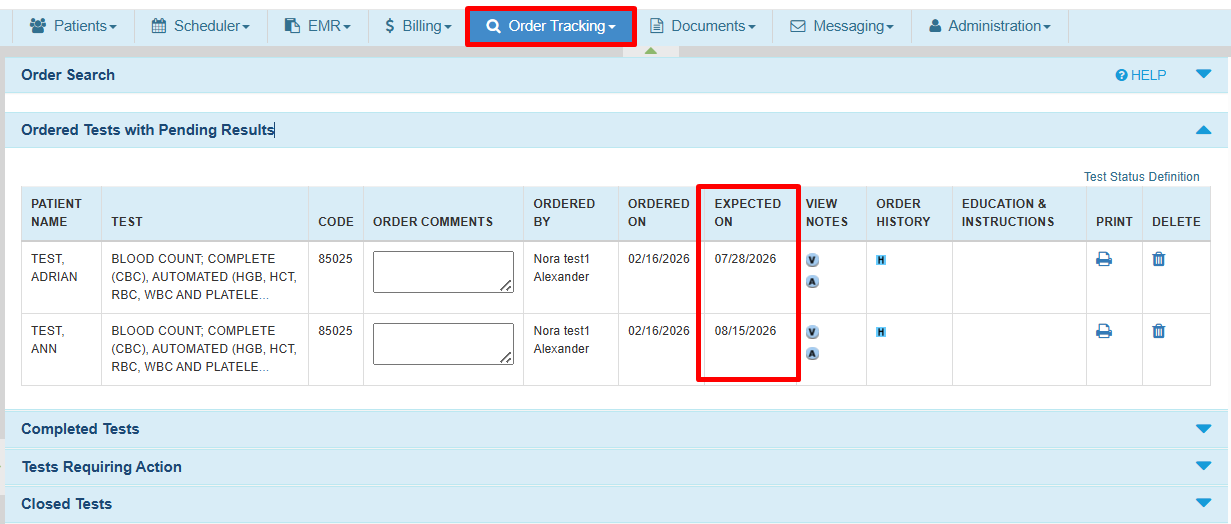Expand the Closed Tests section
Screen dimensions: 1231x524
[1203, 503]
